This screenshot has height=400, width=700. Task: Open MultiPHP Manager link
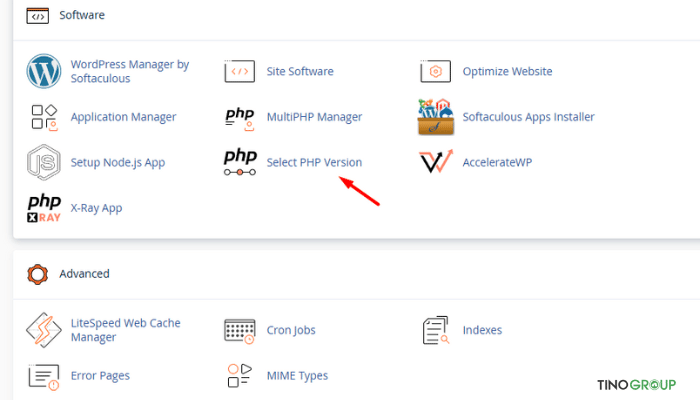click(314, 117)
